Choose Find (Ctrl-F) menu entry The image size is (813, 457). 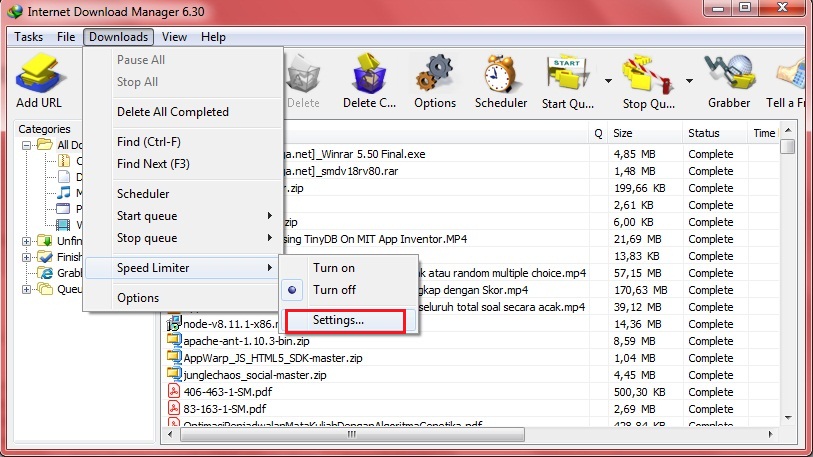click(x=149, y=142)
